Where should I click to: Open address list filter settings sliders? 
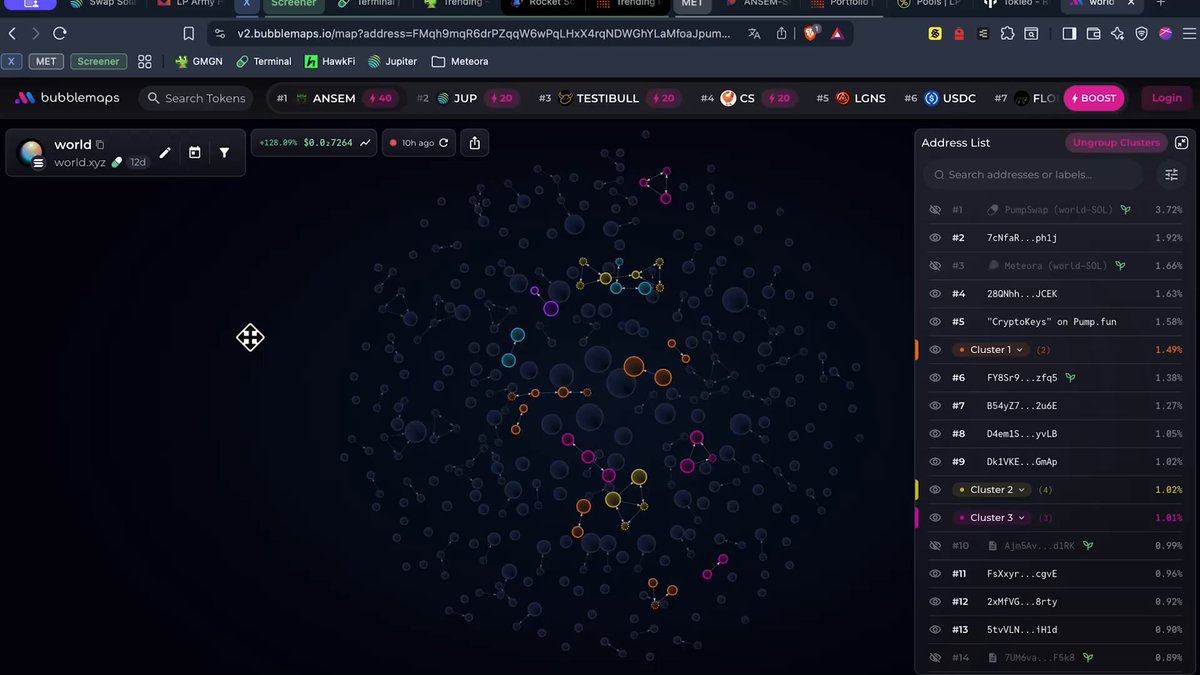[x=1172, y=175]
